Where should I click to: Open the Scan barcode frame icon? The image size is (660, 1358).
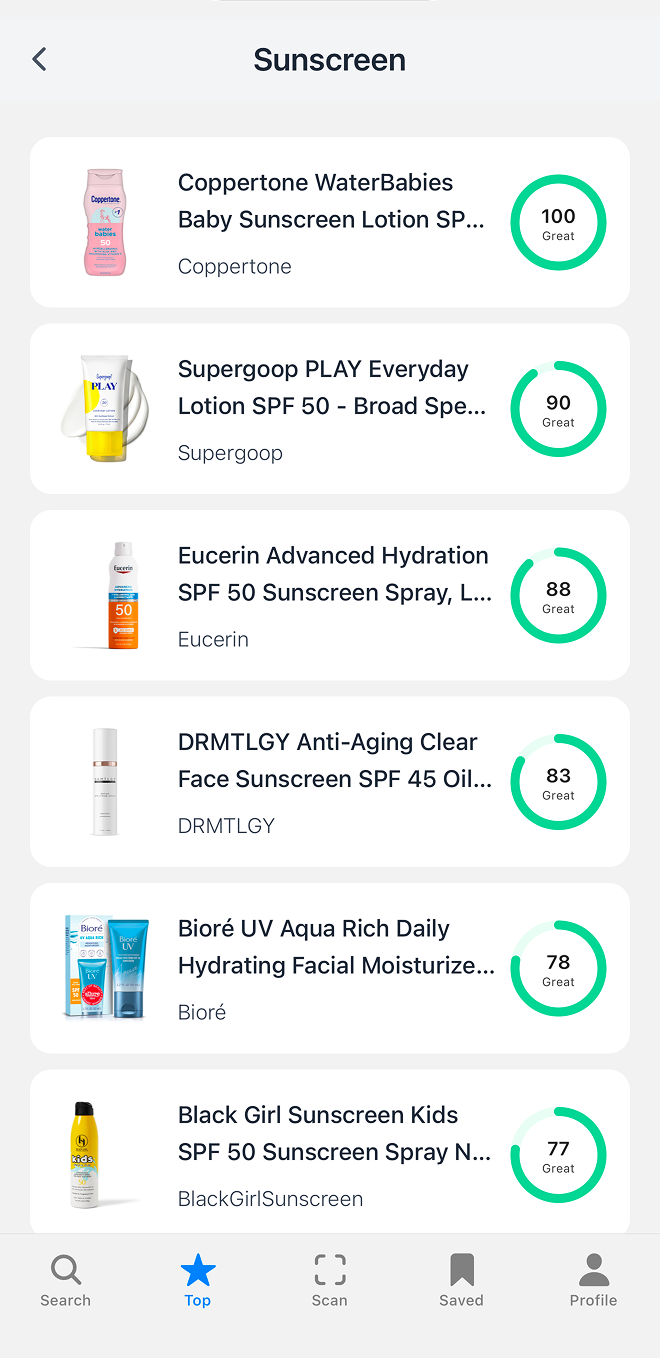click(330, 1270)
